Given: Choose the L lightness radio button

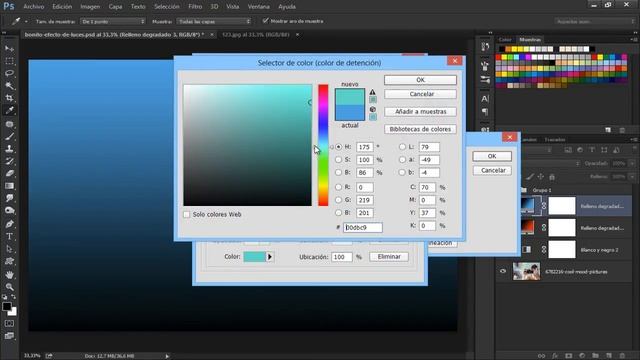Looking at the screenshot, I should pyautogui.click(x=402, y=147).
